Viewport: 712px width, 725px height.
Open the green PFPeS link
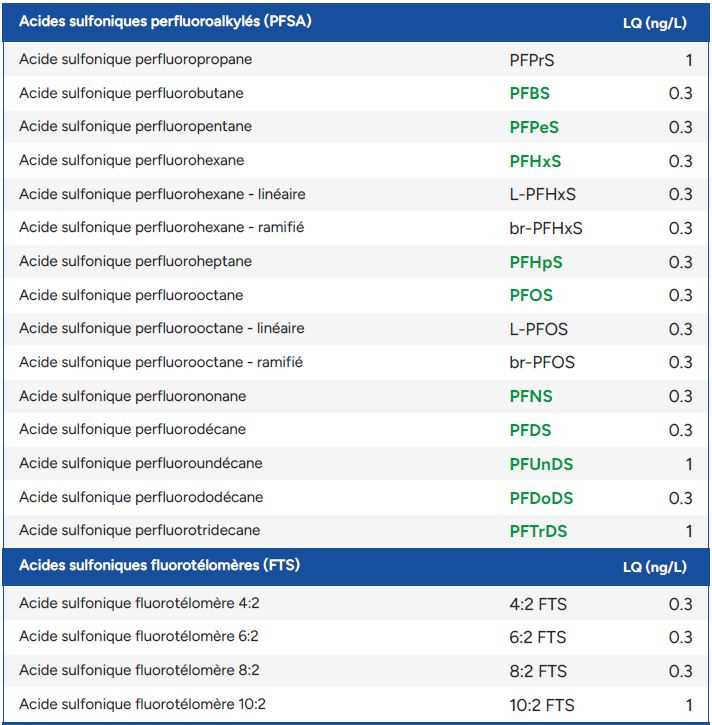coord(534,127)
